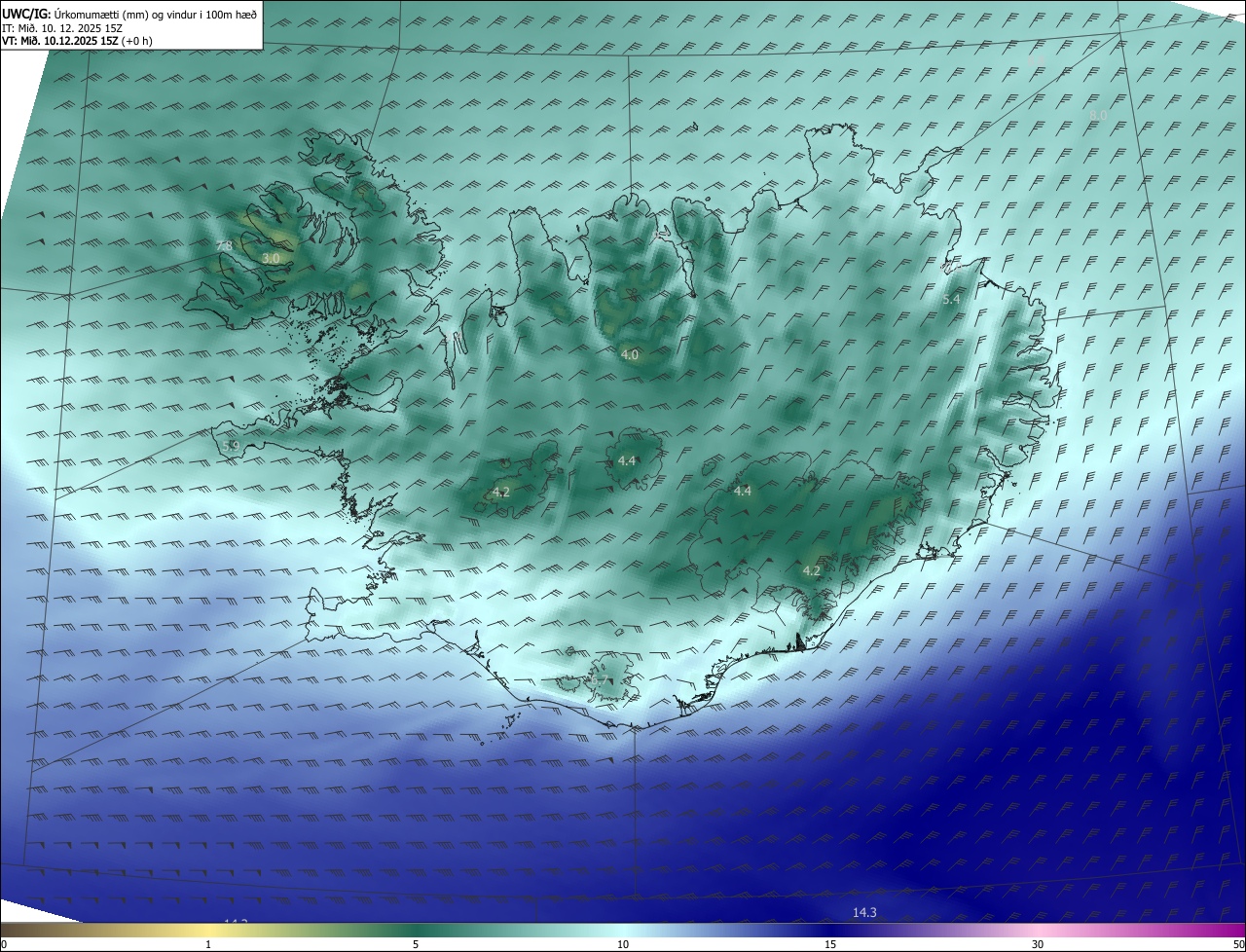Click the 4.2 label inside the Langjökull glacier outline

point(500,493)
